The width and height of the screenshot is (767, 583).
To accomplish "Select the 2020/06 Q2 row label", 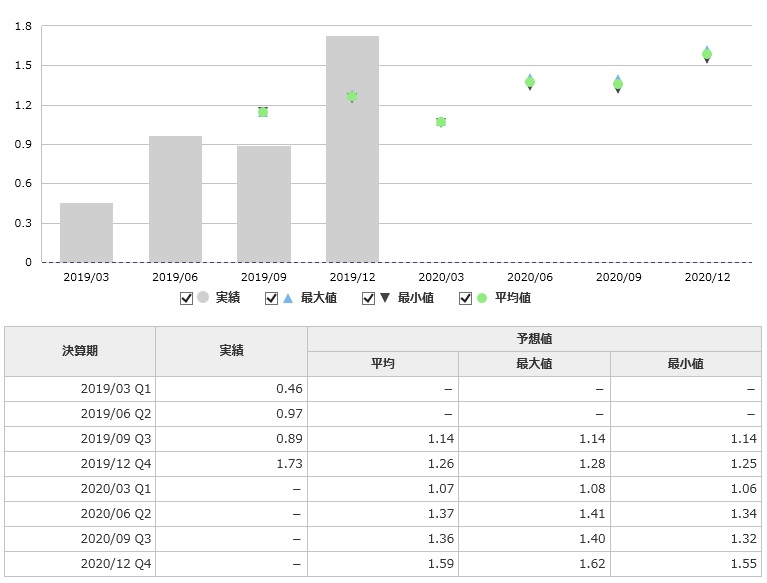I will (x=116, y=514).
